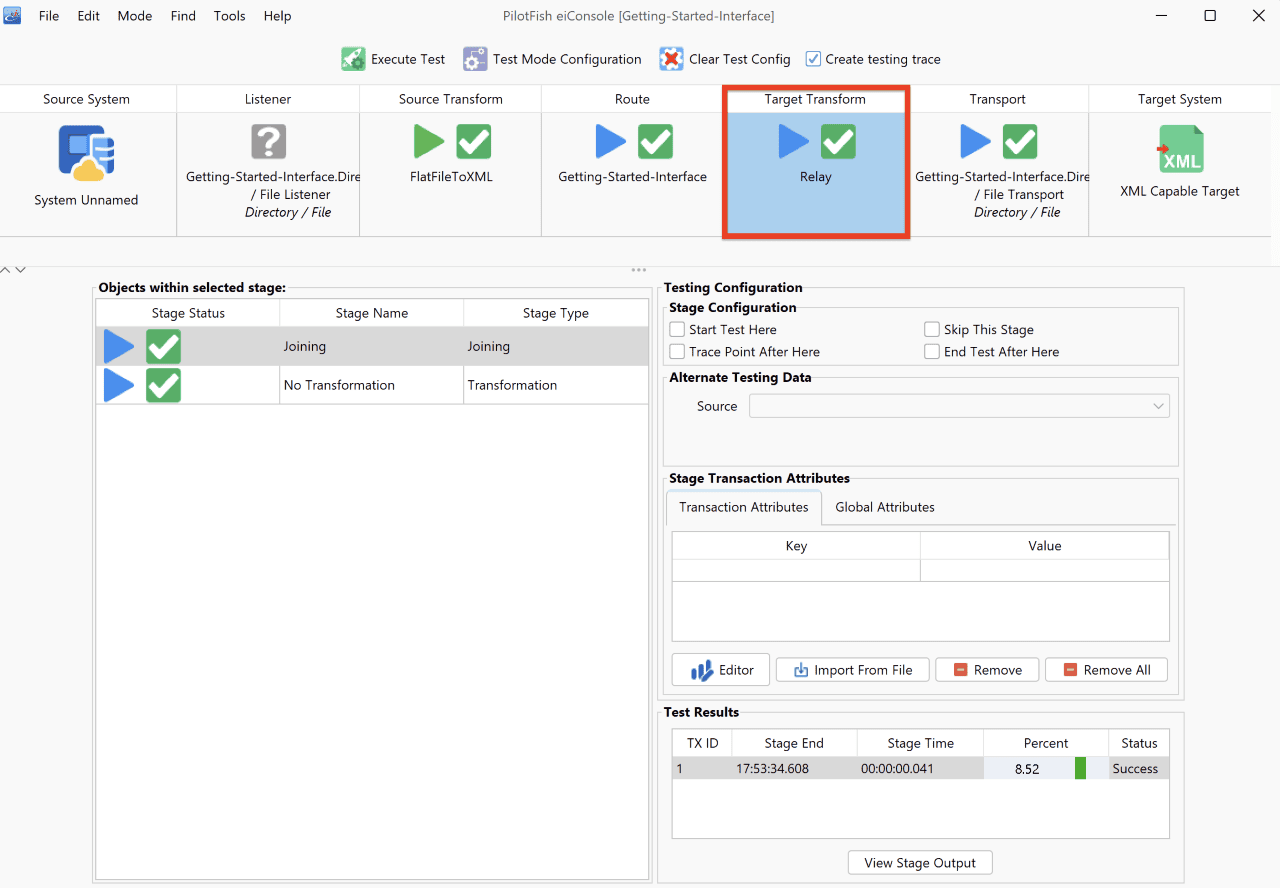Switch to the Global Attributes tab
Image resolution: width=1280 pixels, height=888 pixels.
pos(885,507)
